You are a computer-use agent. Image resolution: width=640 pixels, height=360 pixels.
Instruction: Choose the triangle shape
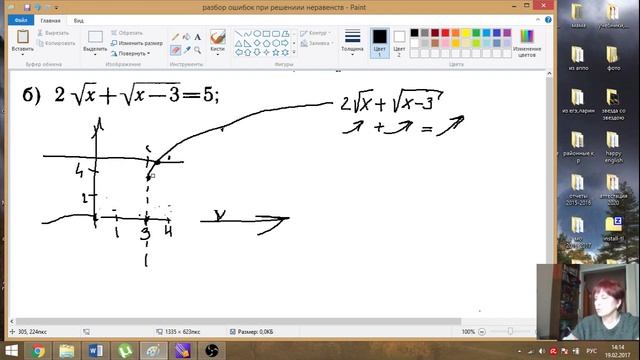click(x=239, y=43)
